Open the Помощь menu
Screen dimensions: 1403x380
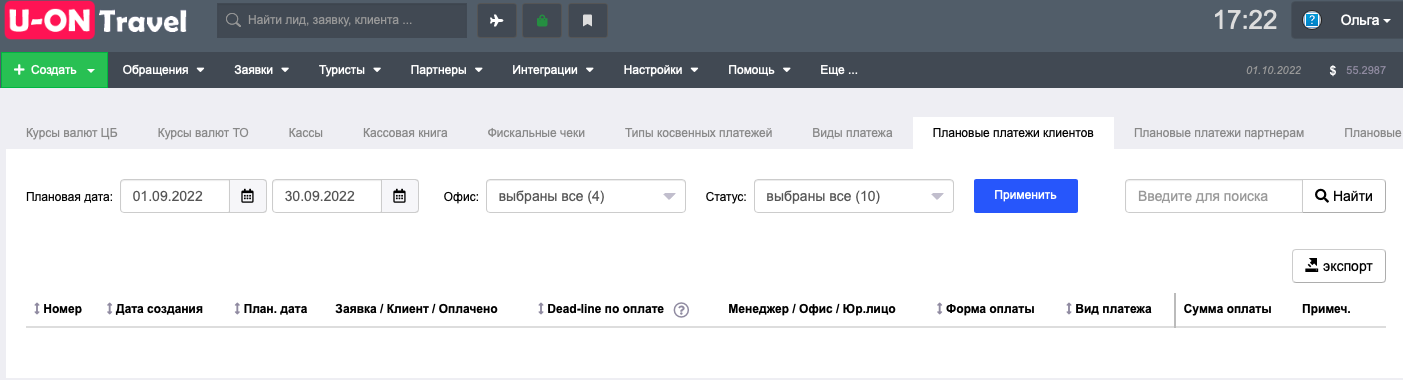click(759, 70)
